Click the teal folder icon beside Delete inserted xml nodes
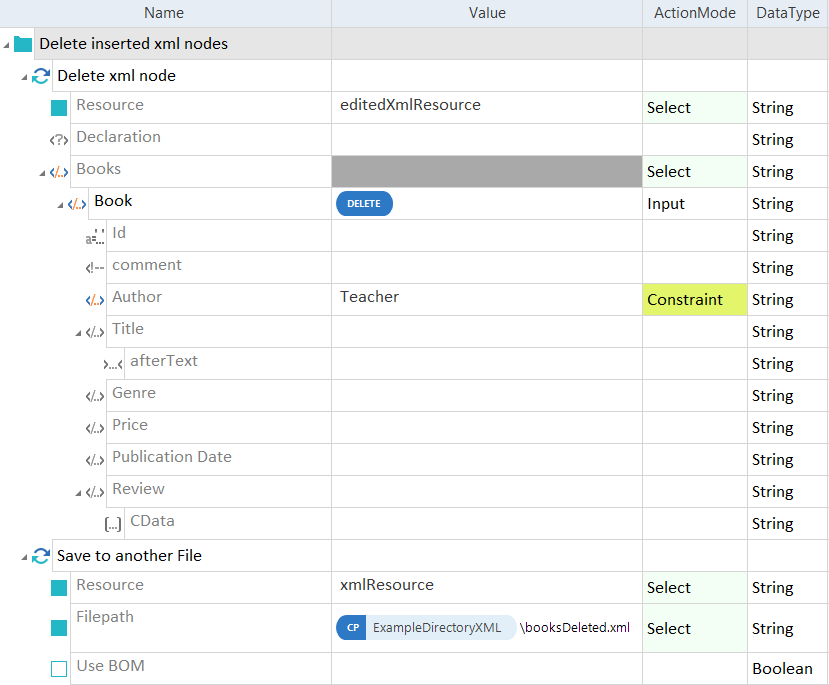The image size is (829, 685). pyautogui.click(x=23, y=44)
